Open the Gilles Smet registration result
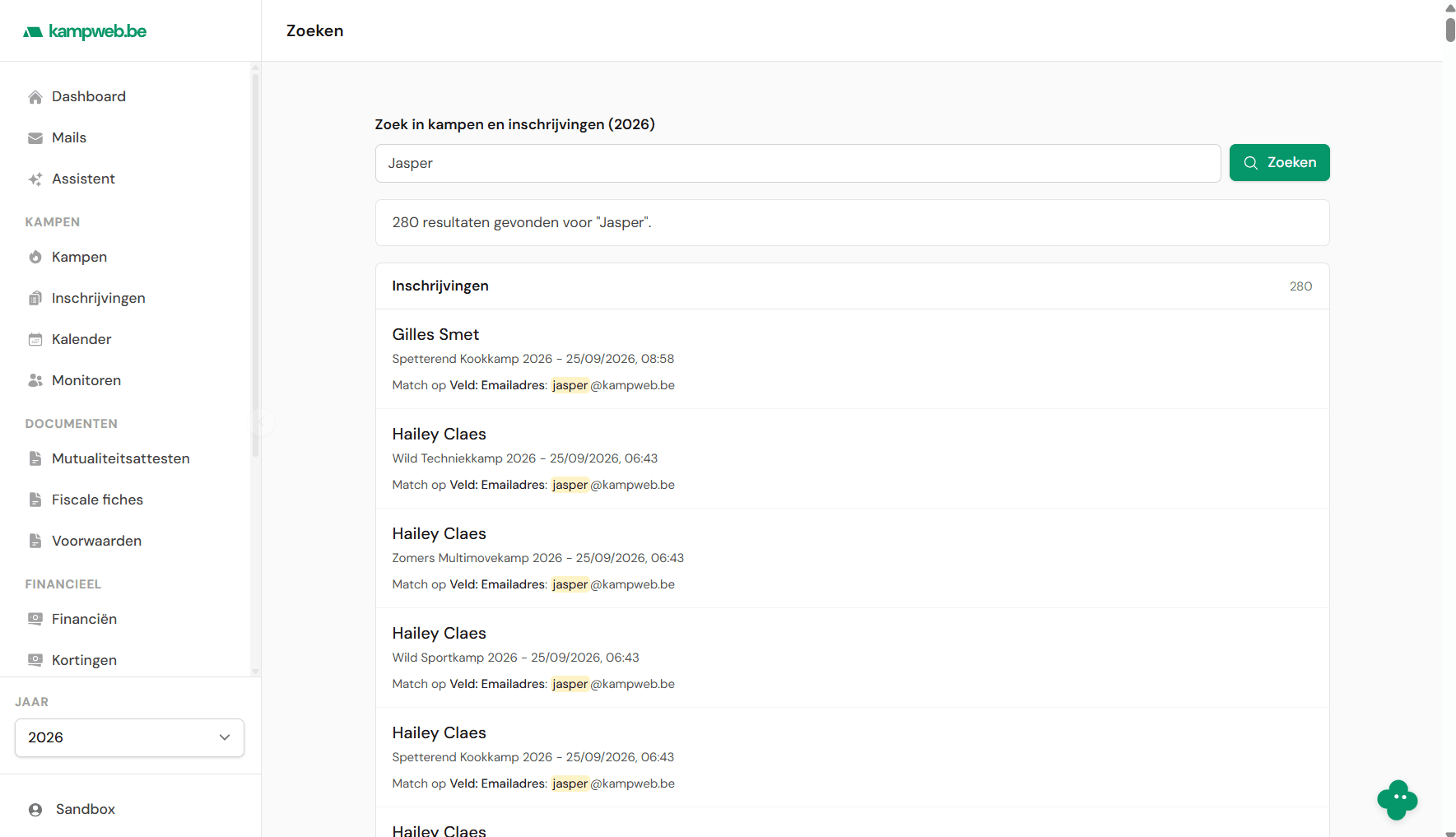This screenshot has height=837, width=1456. click(852, 360)
